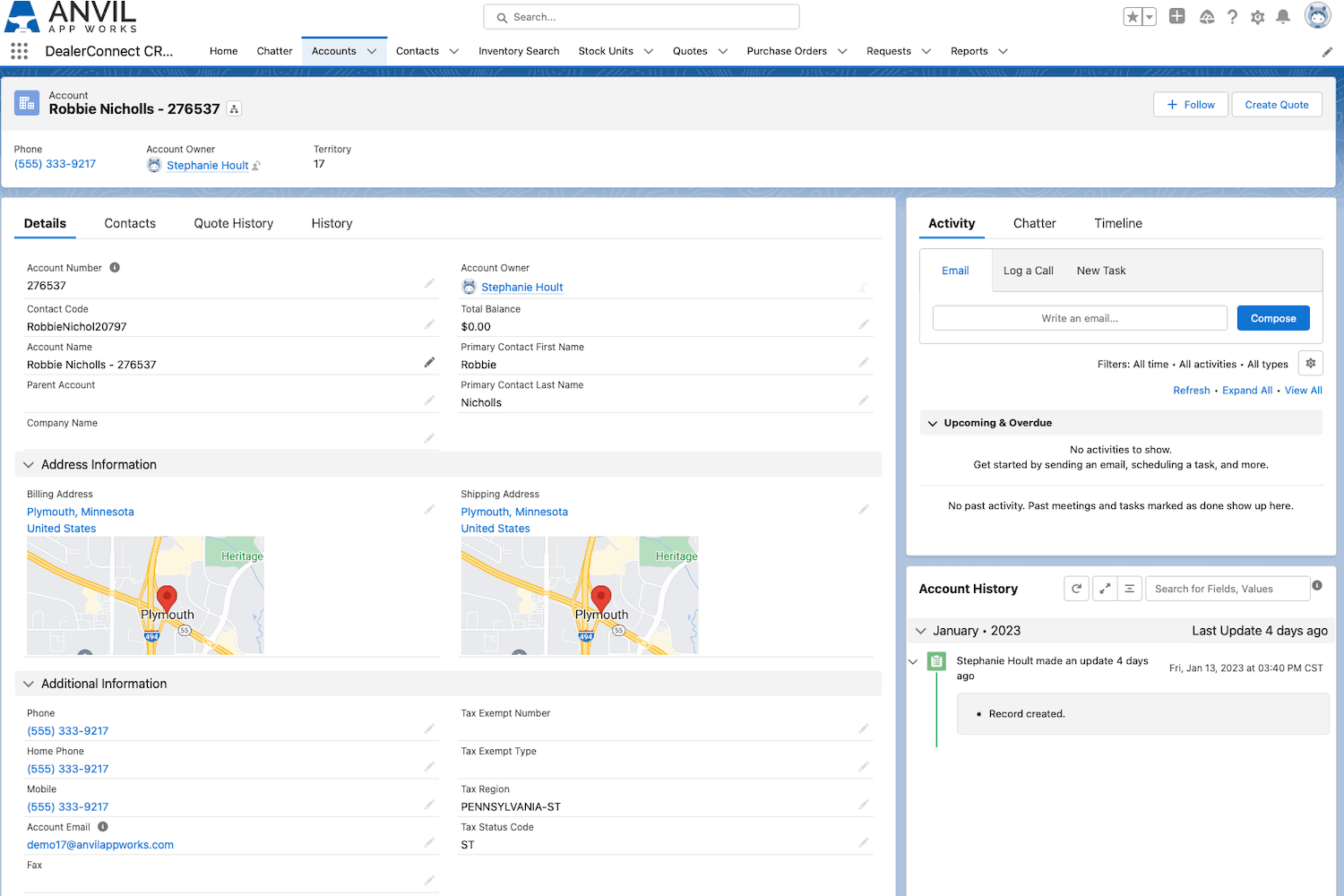The width and height of the screenshot is (1344, 896).
Task: Edit the Billing Address pencil icon
Action: (429, 509)
